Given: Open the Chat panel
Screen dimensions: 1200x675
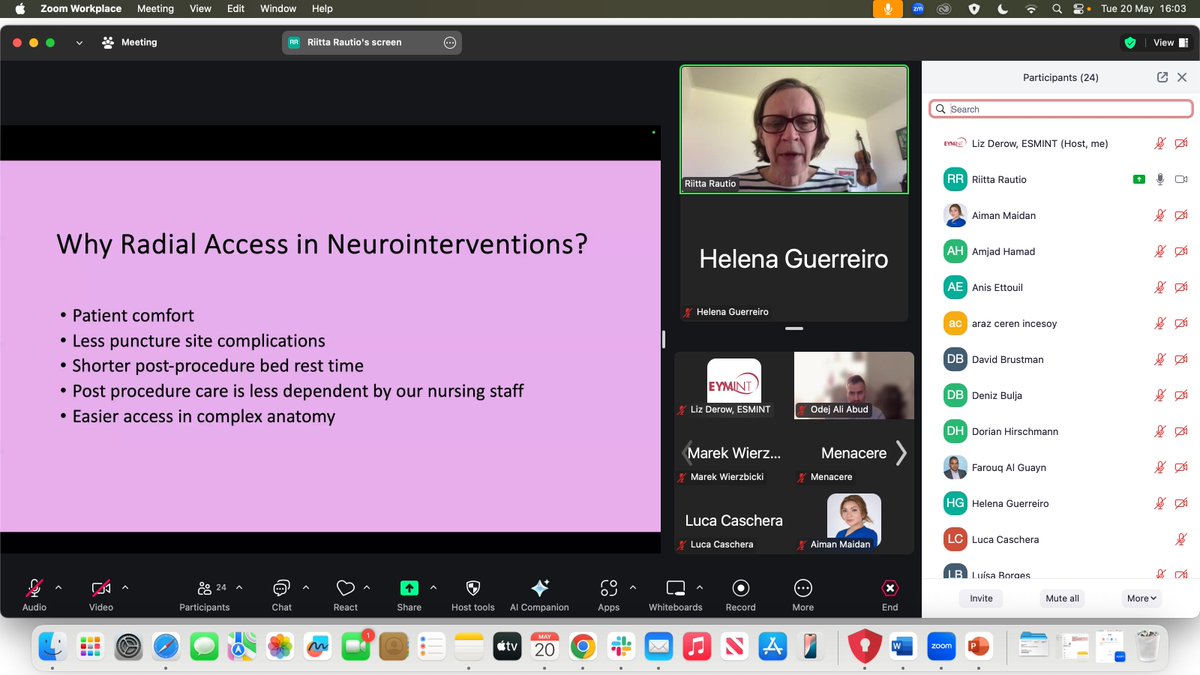Looking at the screenshot, I should (x=282, y=589).
